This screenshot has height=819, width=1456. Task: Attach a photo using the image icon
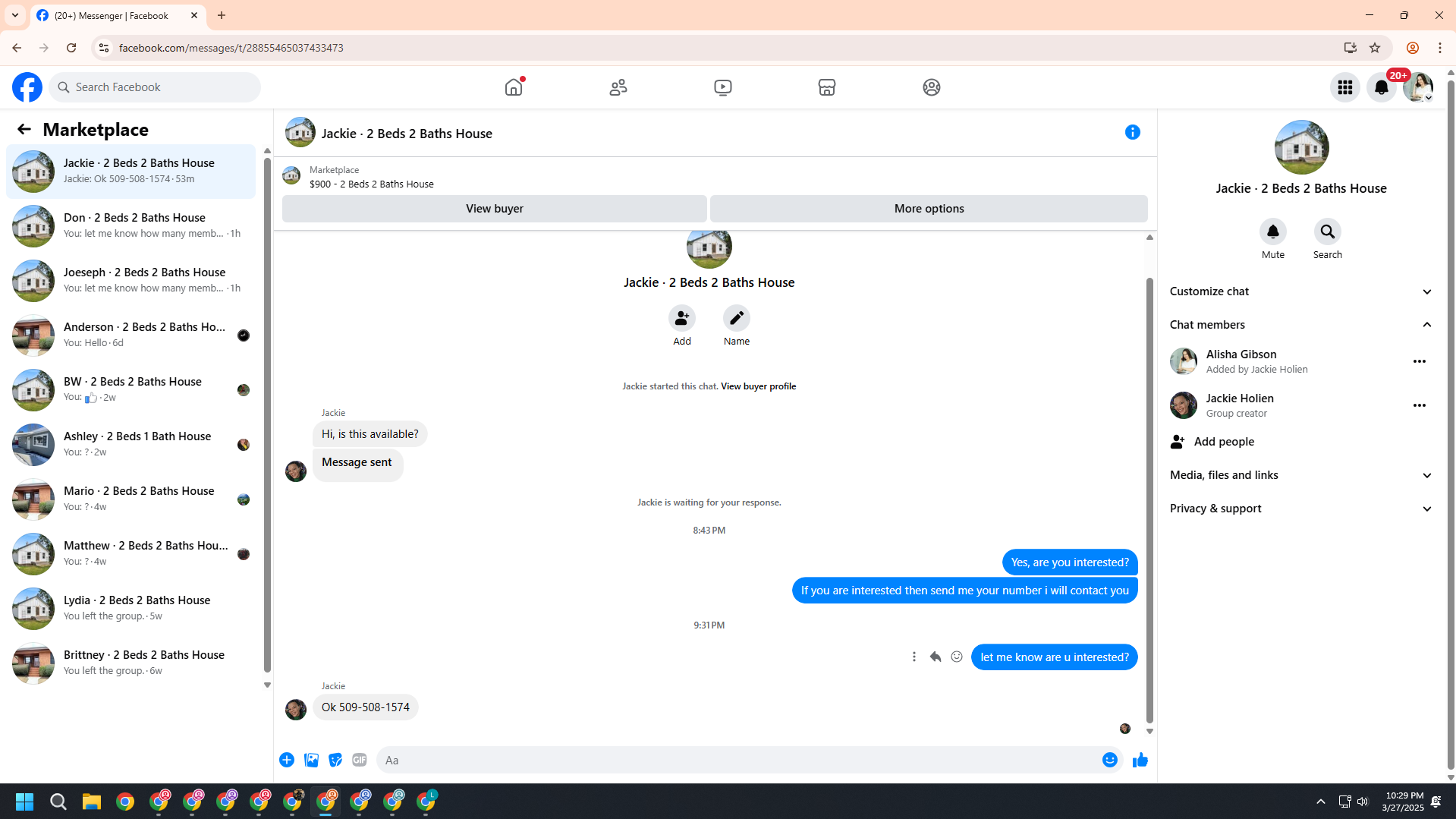(x=311, y=760)
